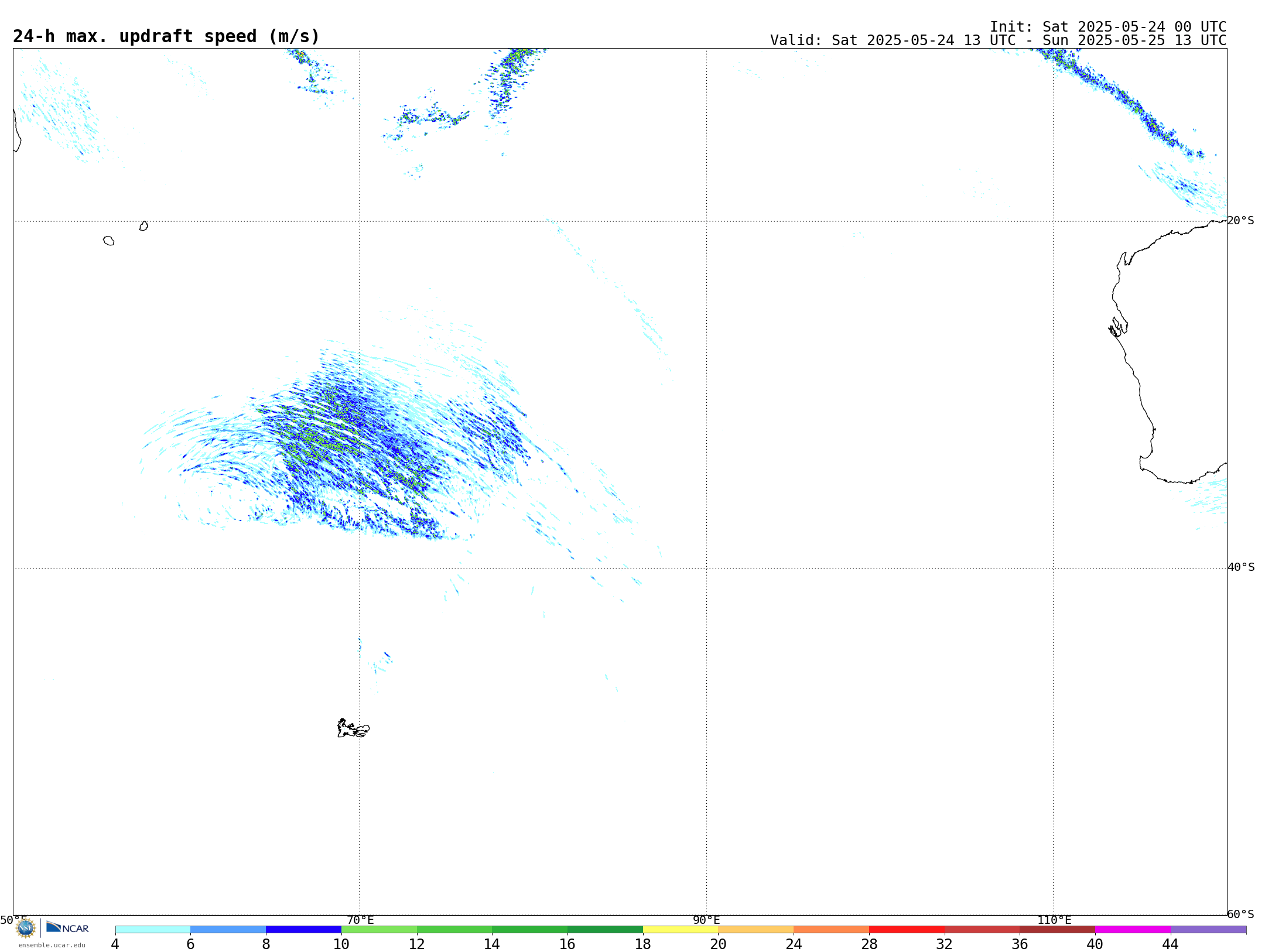Click the Init: Sat 2025-05-24 00 UTC text
The width and height of the screenshot is (1265, 952).
(x=1108, y=27)
